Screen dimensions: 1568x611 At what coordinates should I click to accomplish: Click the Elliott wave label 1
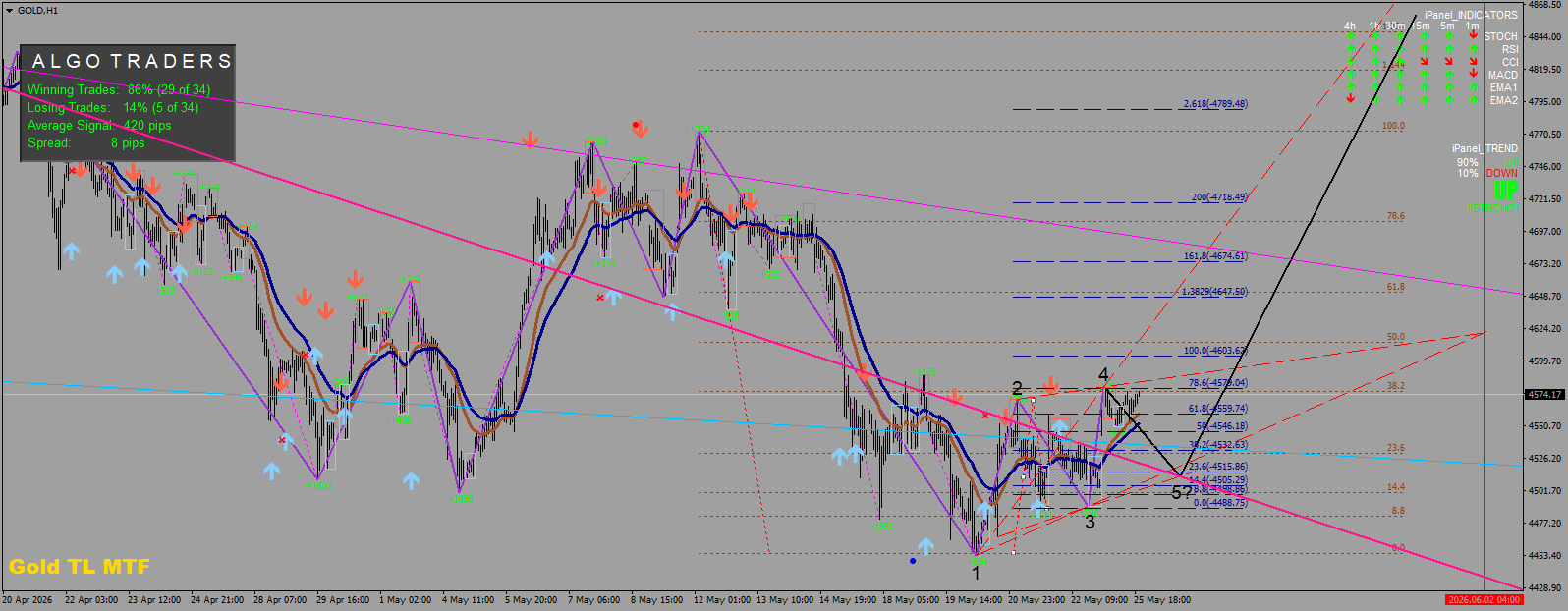976,574
